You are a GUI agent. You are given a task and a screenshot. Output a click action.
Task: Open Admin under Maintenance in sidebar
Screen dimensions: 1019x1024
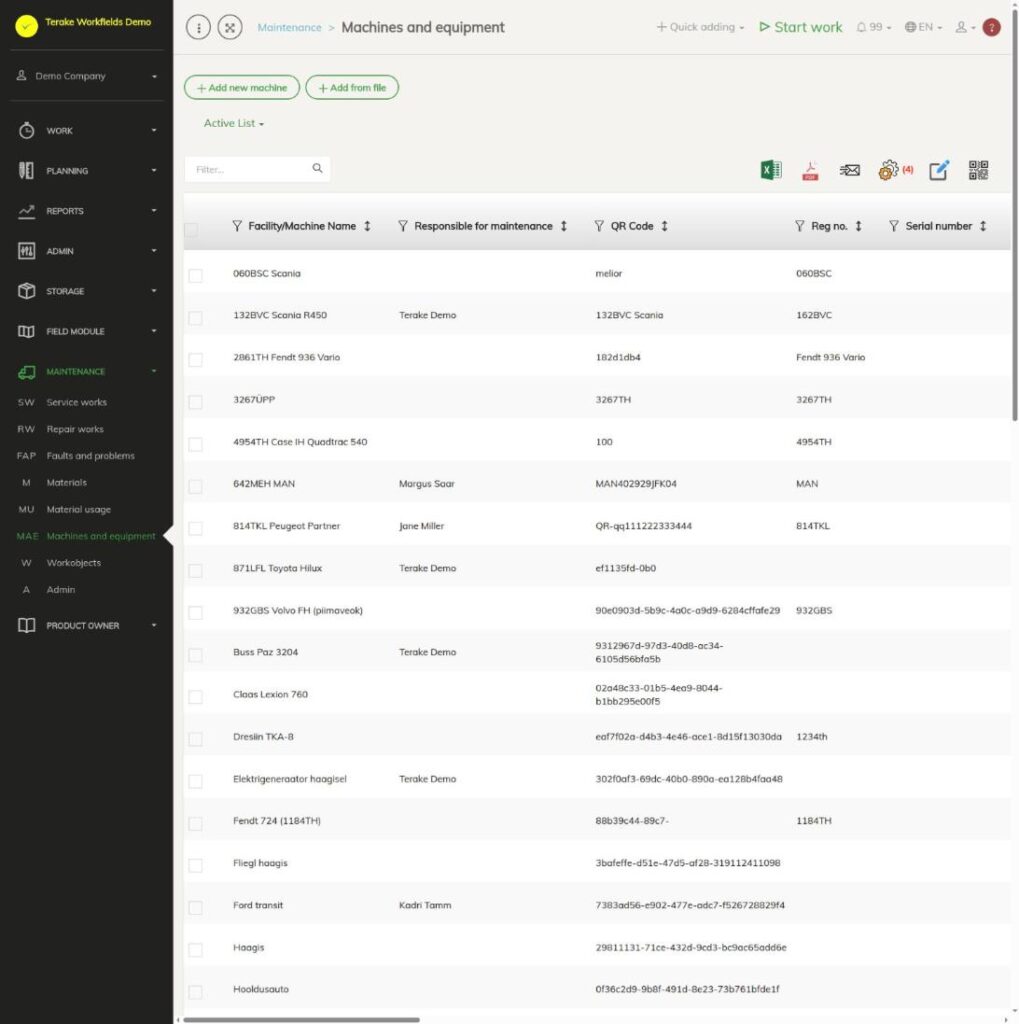(61, 590)
